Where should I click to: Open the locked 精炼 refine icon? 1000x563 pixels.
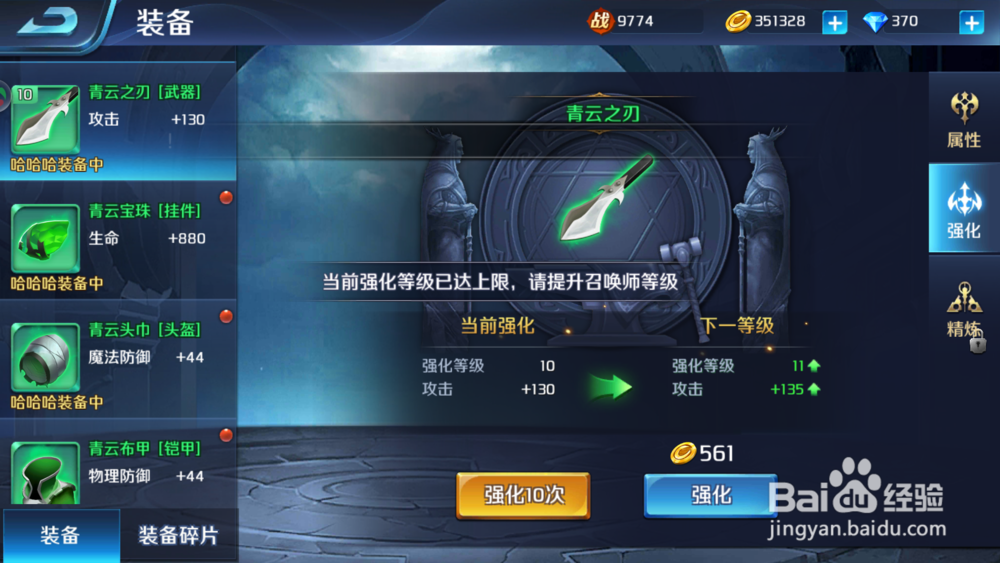coord(964,310)
